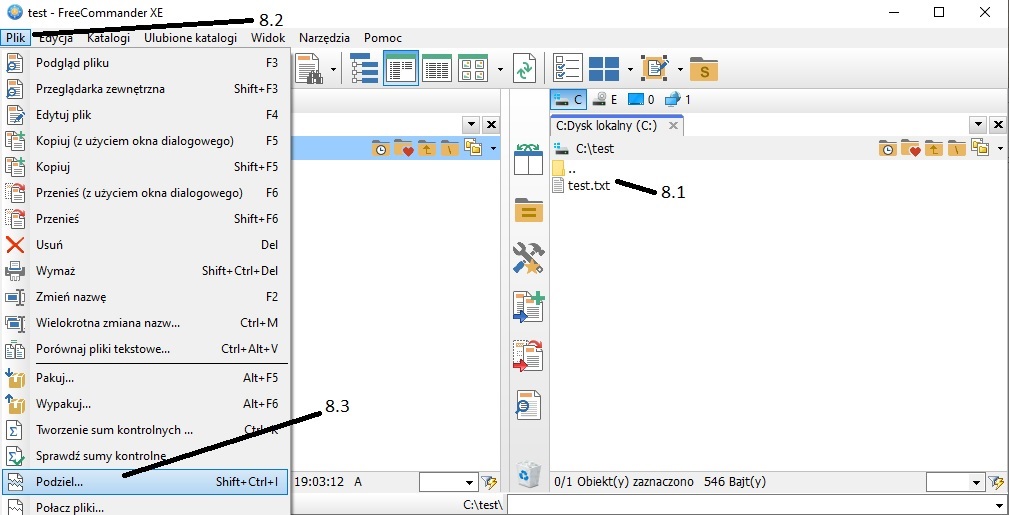Click the parent folder '..' entry
This screenshot has width=1009, height=515.
564,169
